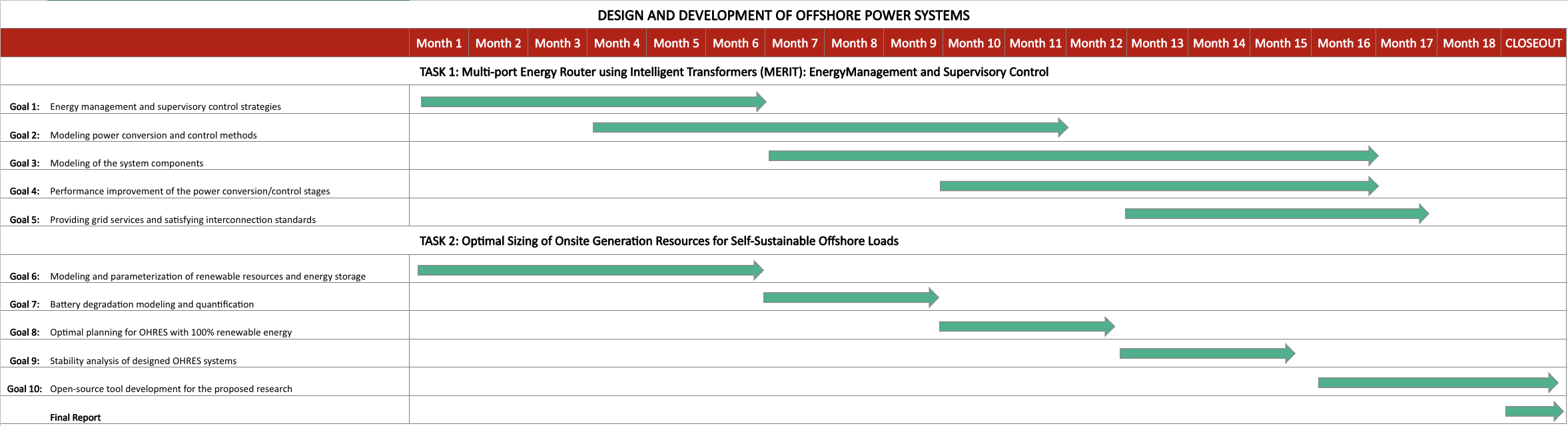Select the Goal 4 performance improvement label
The height and width of the screenshot is (426, 1568).
pyautogui.click(x=190, y=191)
